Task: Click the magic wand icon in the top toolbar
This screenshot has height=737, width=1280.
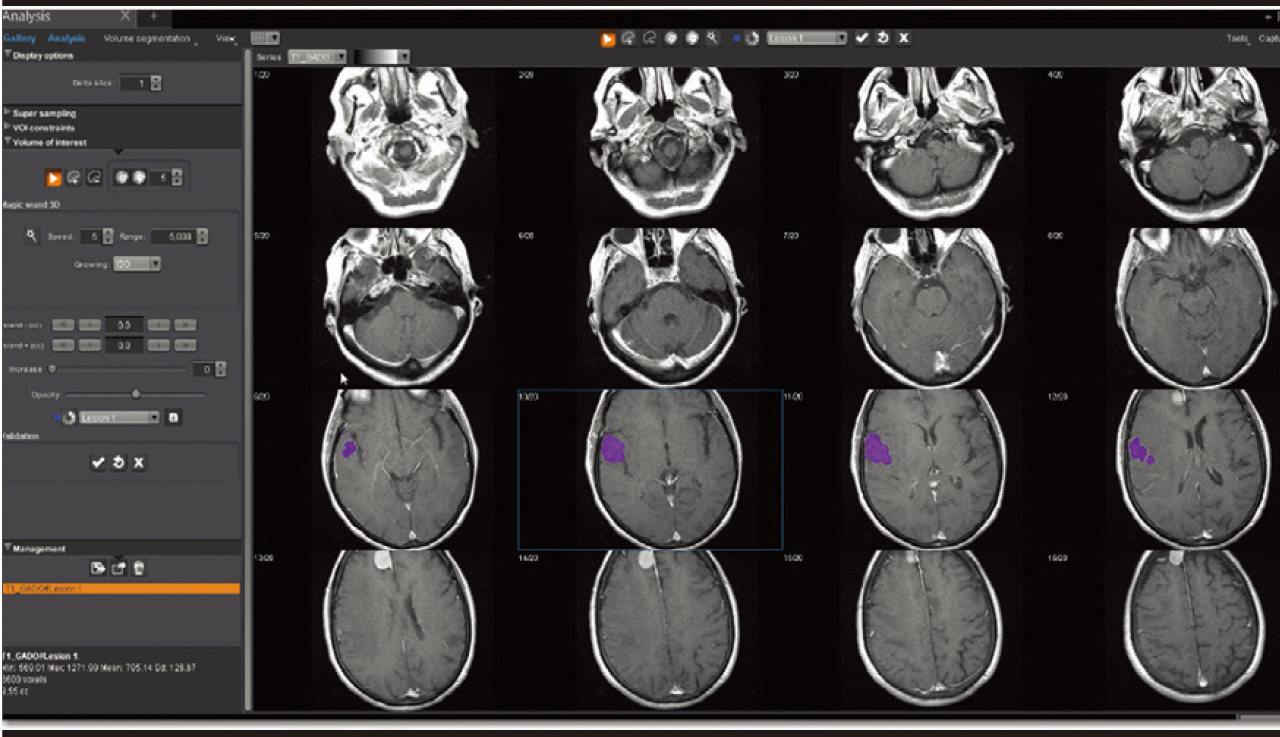Action: tap(711, 38)
